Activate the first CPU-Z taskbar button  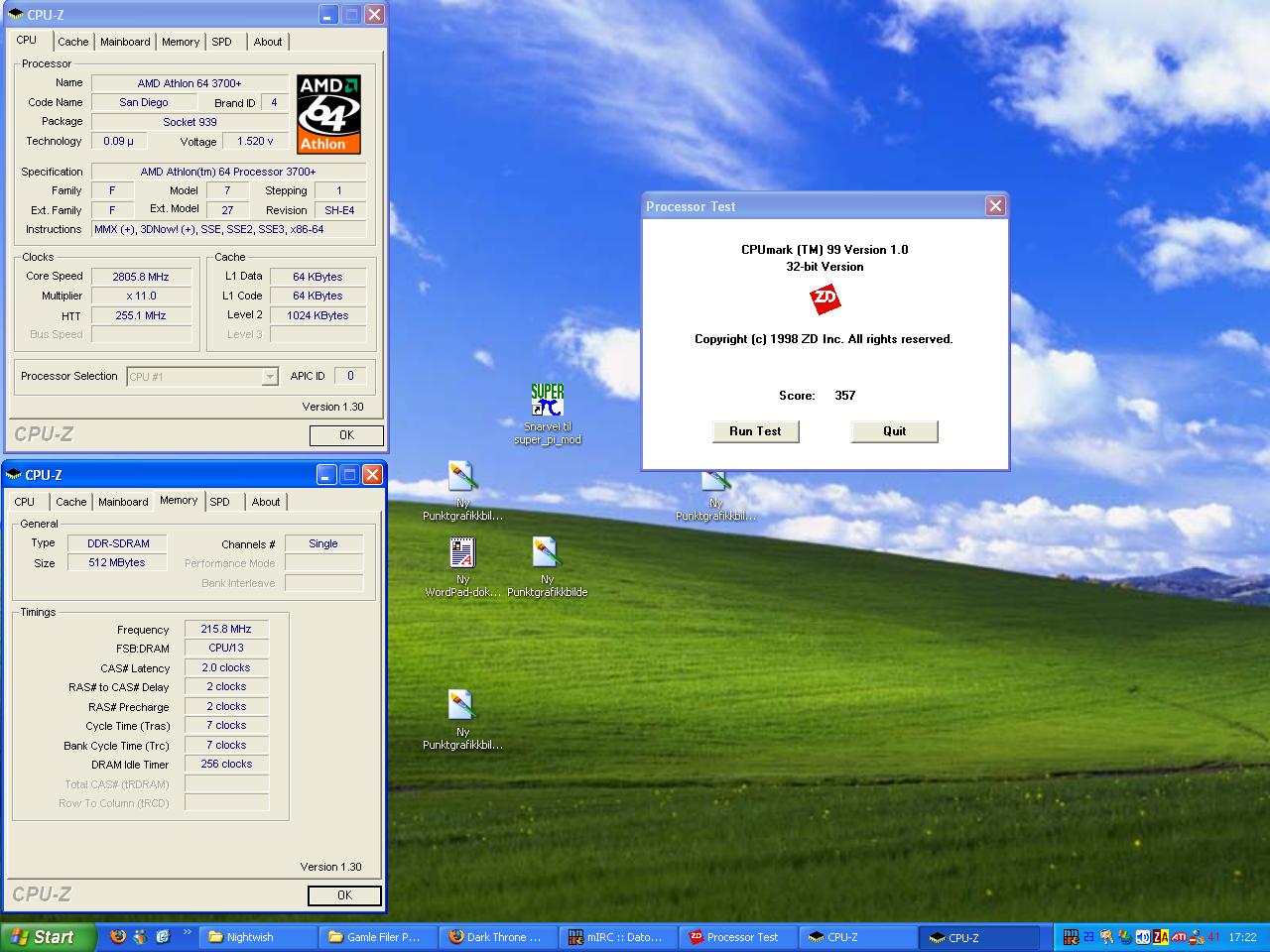point(859,937)
